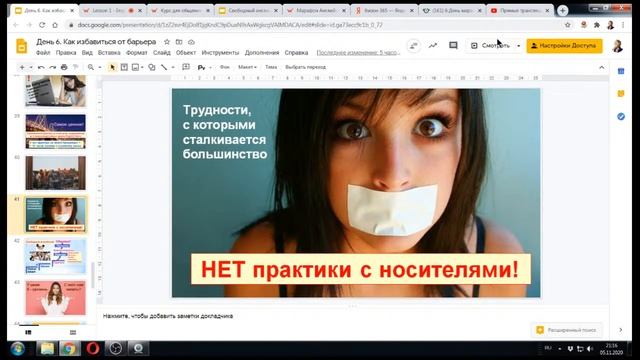640x360 pixels.
Task: Expand the insert image dropdown arrow
Action: pos(142,67)
